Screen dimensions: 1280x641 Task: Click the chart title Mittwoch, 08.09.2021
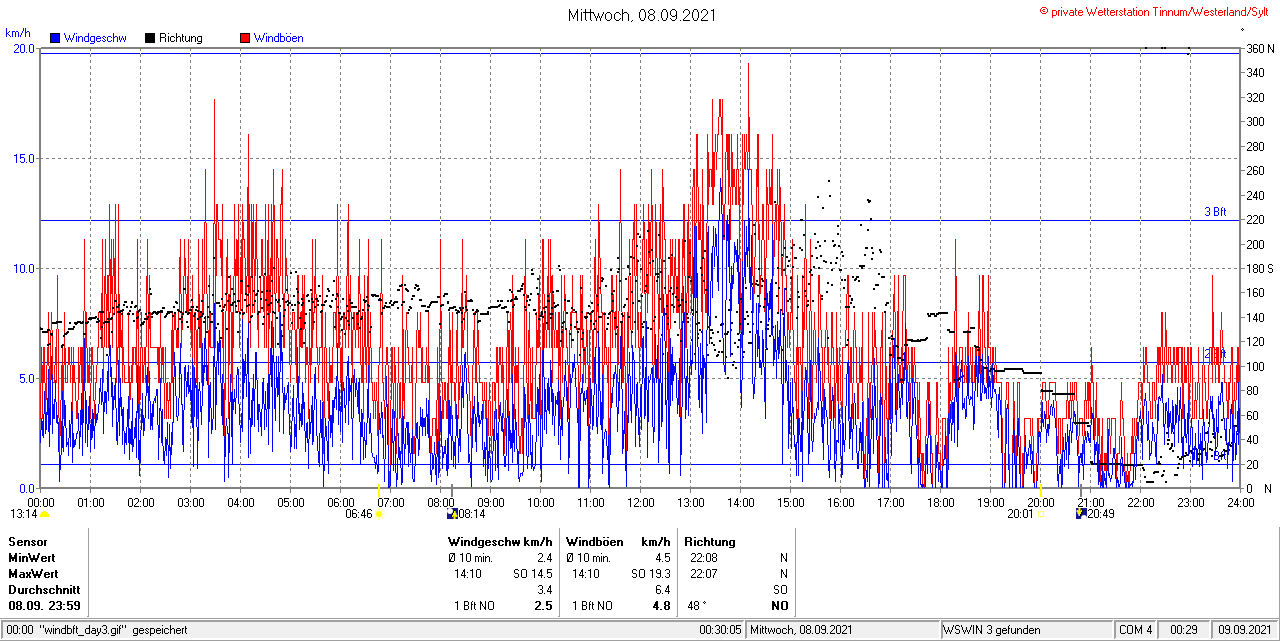click(641, 15)
